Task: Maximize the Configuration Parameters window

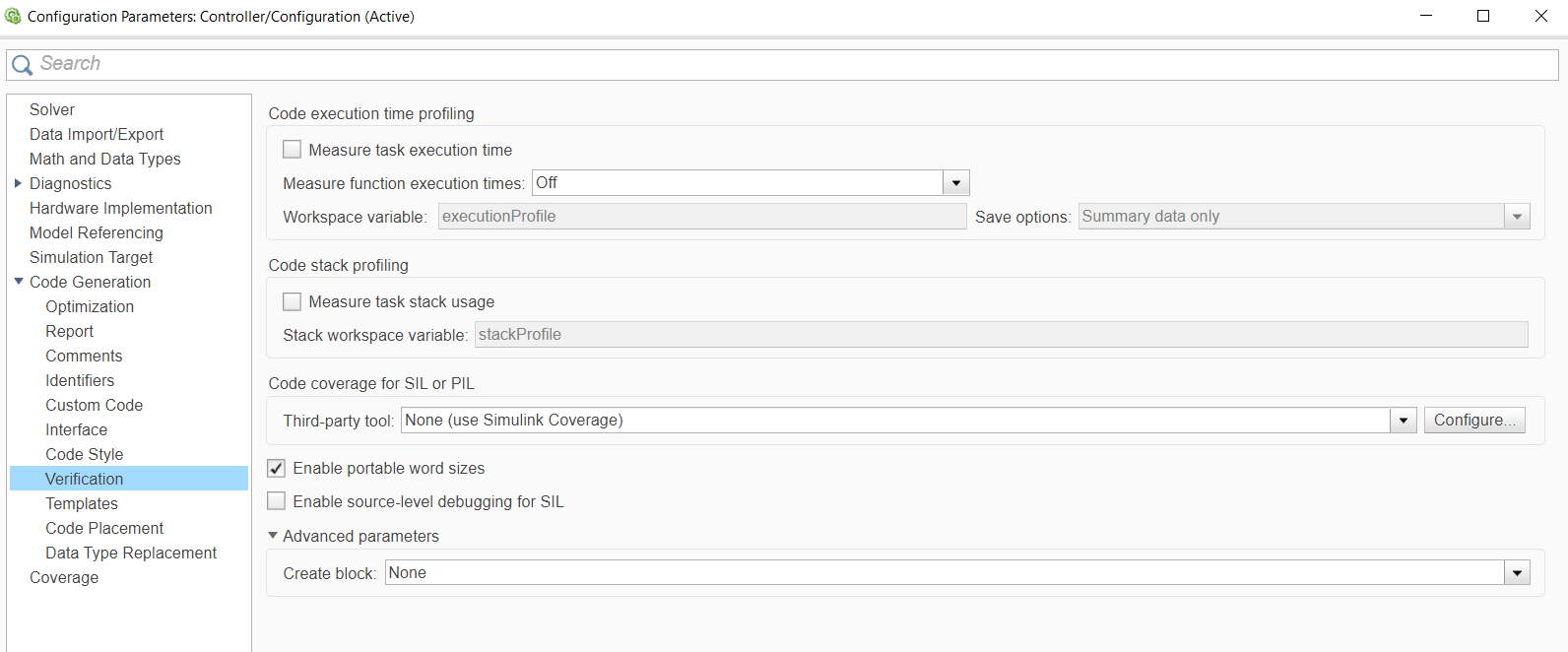Action: click(1482, 16)
